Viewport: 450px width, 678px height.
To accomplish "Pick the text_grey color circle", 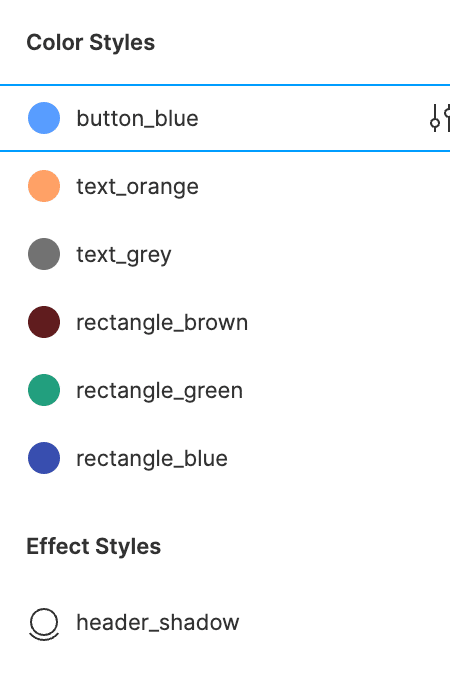I will [x=44, y=254].
